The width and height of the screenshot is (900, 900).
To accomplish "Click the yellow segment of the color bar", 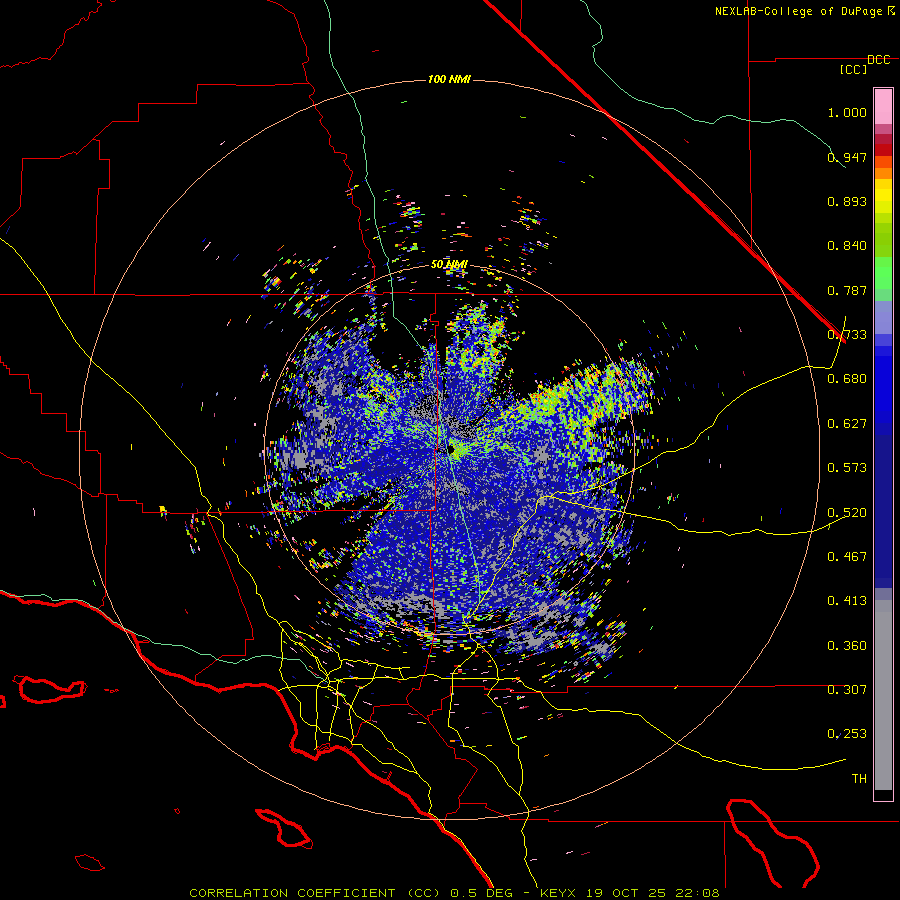I will tap(883, 196).
